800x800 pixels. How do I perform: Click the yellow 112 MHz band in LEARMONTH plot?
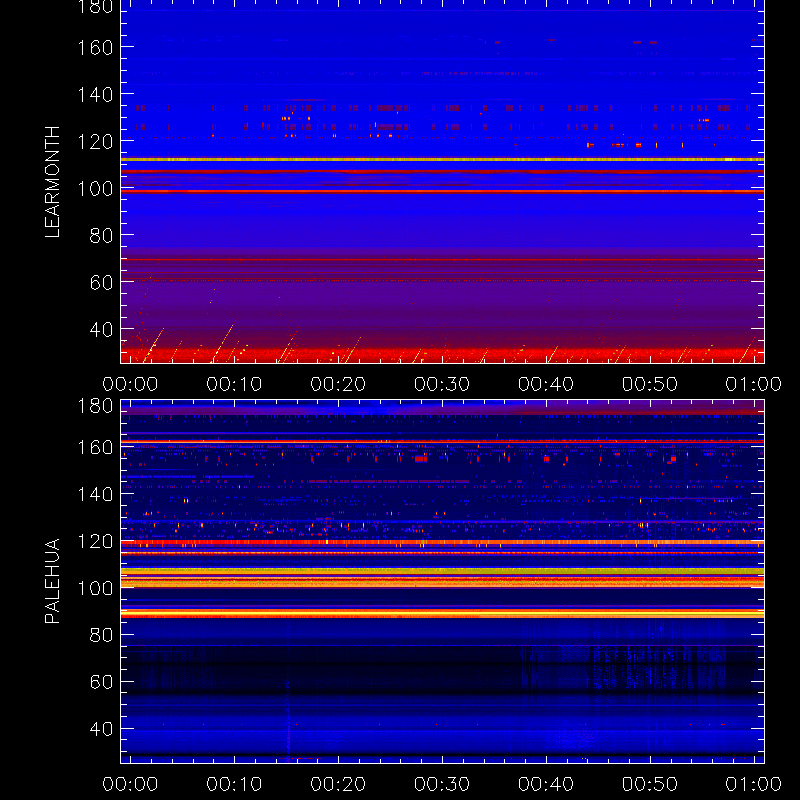442,160
